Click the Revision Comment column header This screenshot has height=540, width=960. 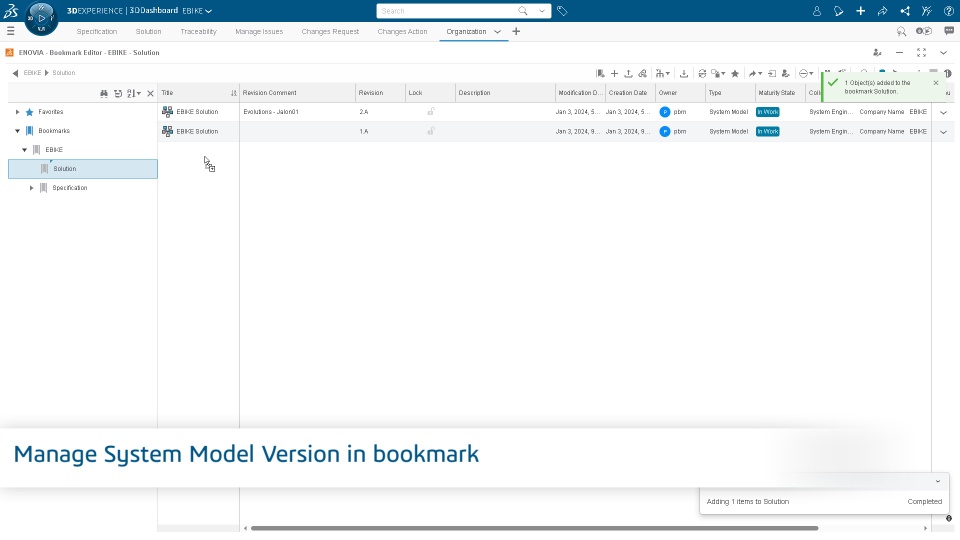pos(297,93)
